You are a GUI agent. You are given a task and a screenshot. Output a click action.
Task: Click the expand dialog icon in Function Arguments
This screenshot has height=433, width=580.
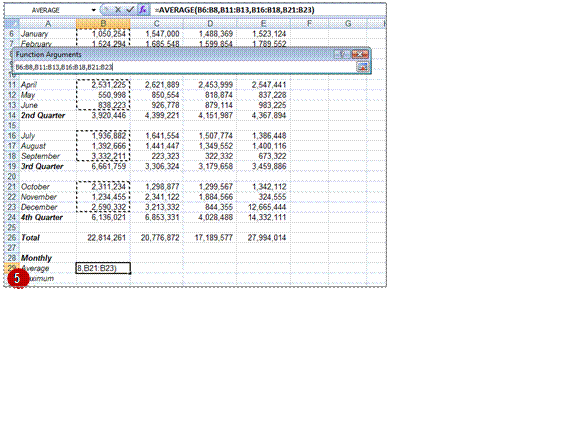click(x=362, y=67)
